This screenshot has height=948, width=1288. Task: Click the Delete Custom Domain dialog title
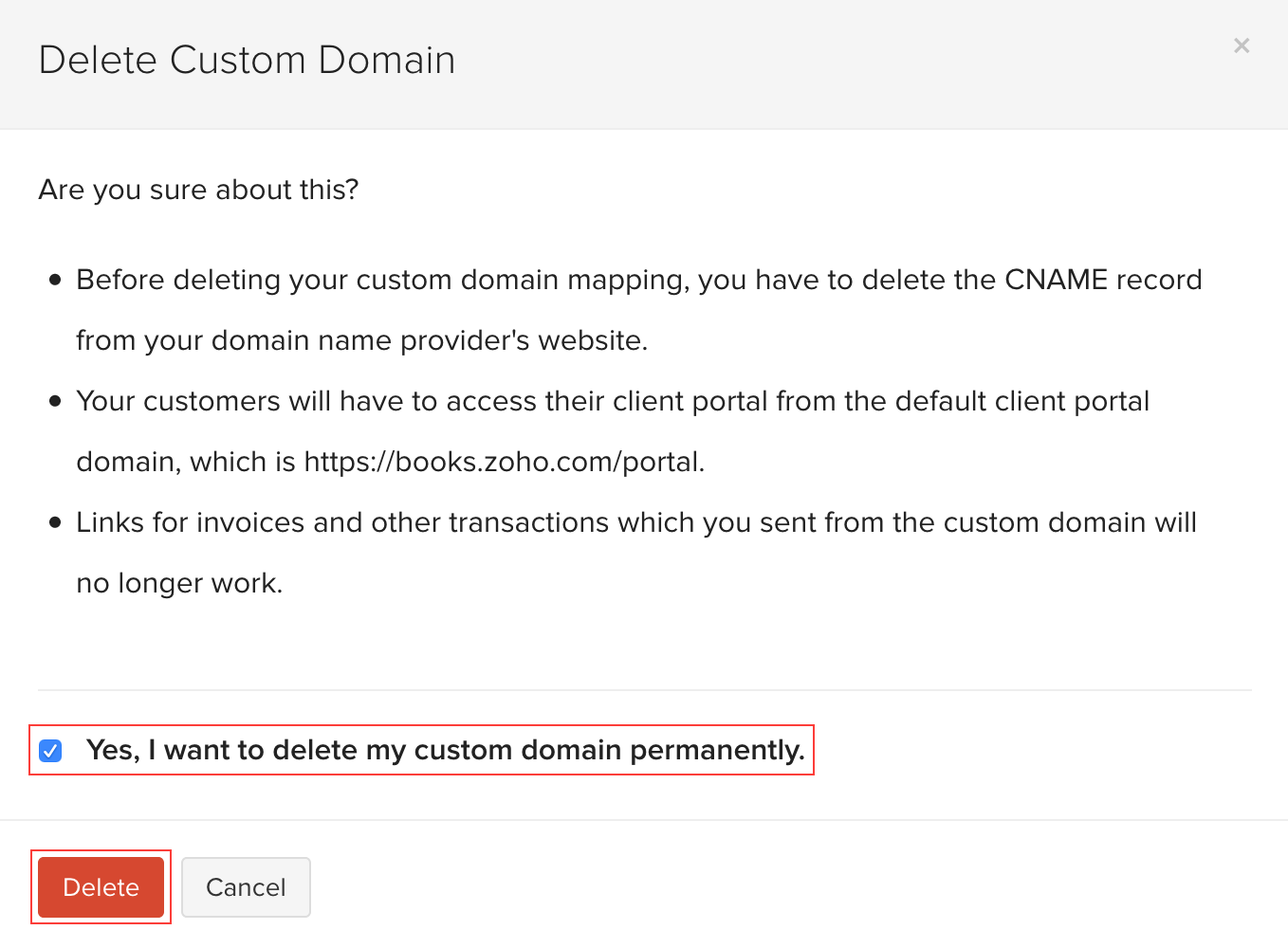click(247, 59)
